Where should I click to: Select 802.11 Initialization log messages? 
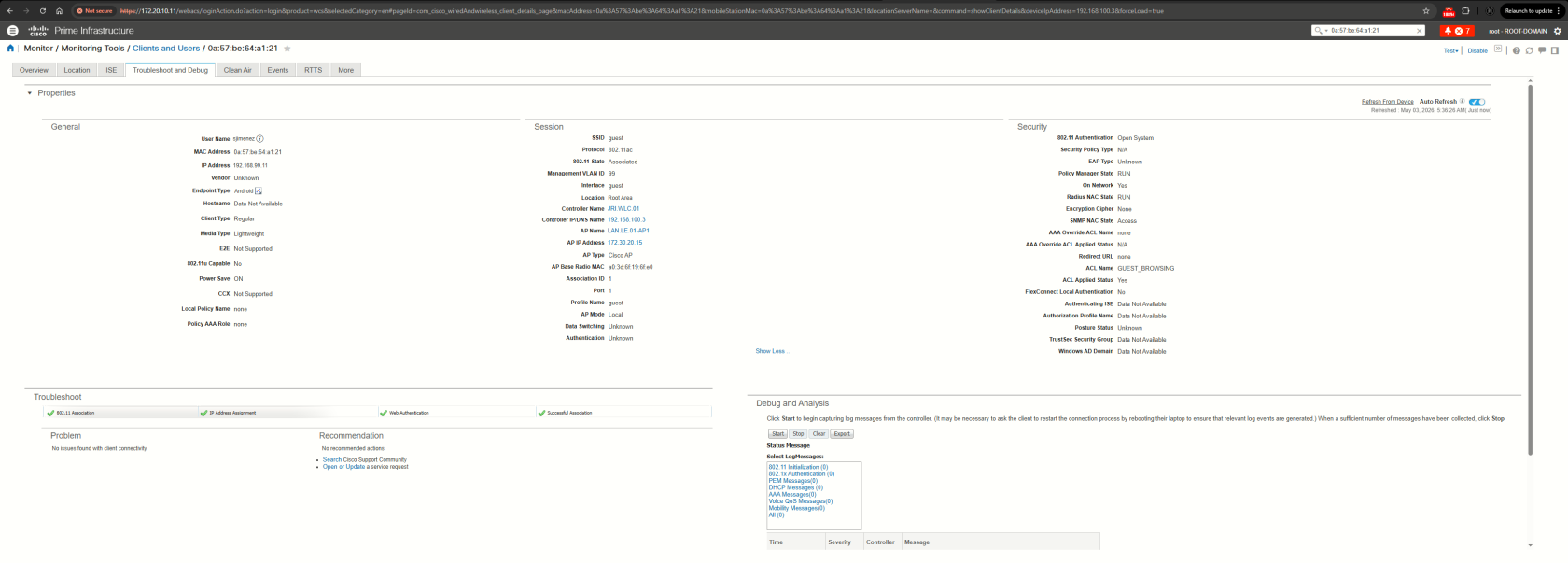(798, 467)
